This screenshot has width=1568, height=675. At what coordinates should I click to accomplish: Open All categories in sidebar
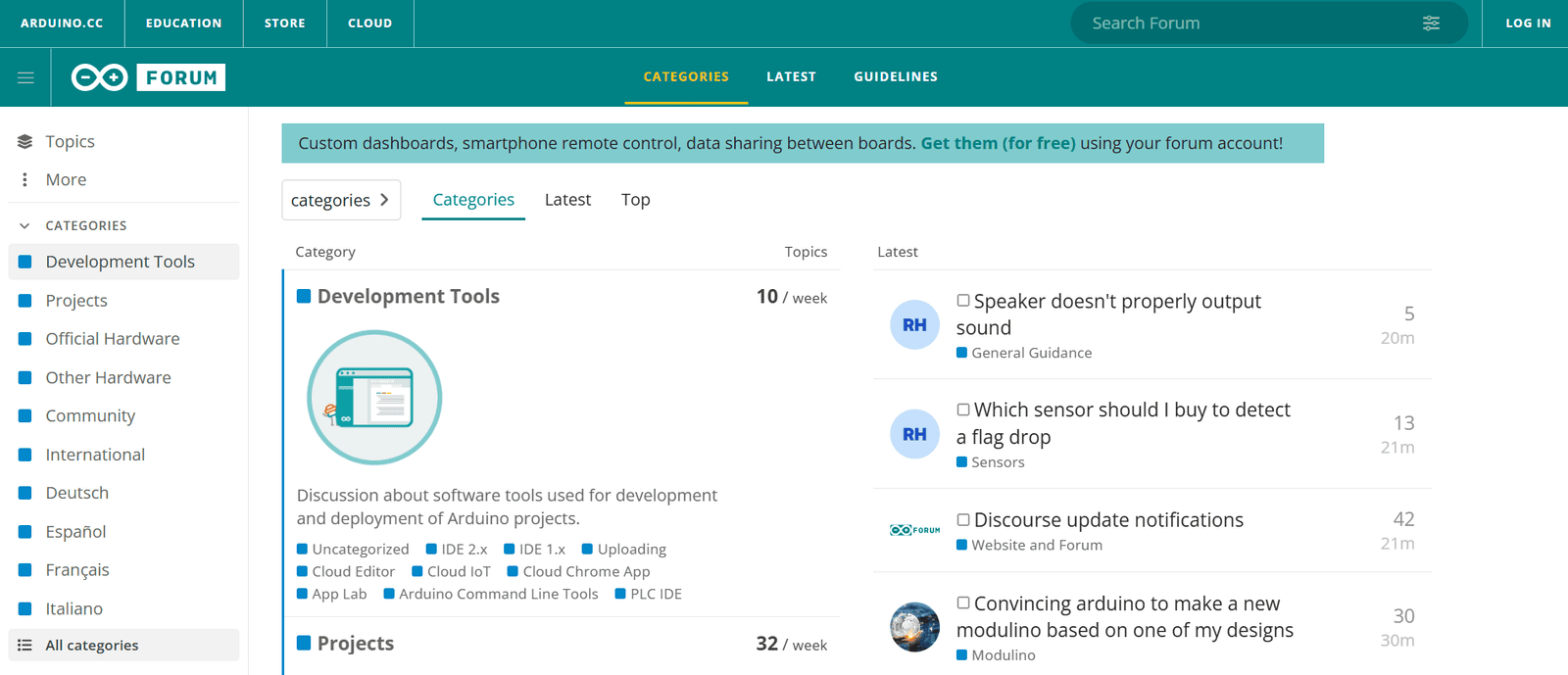click(x=123, y=646)
